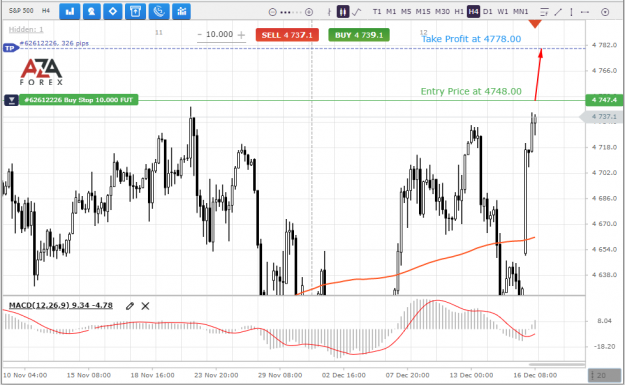Viewport: 625px width, 385px height.
Task: Click the 20 button at bottom right
Action: coord(604,375)
